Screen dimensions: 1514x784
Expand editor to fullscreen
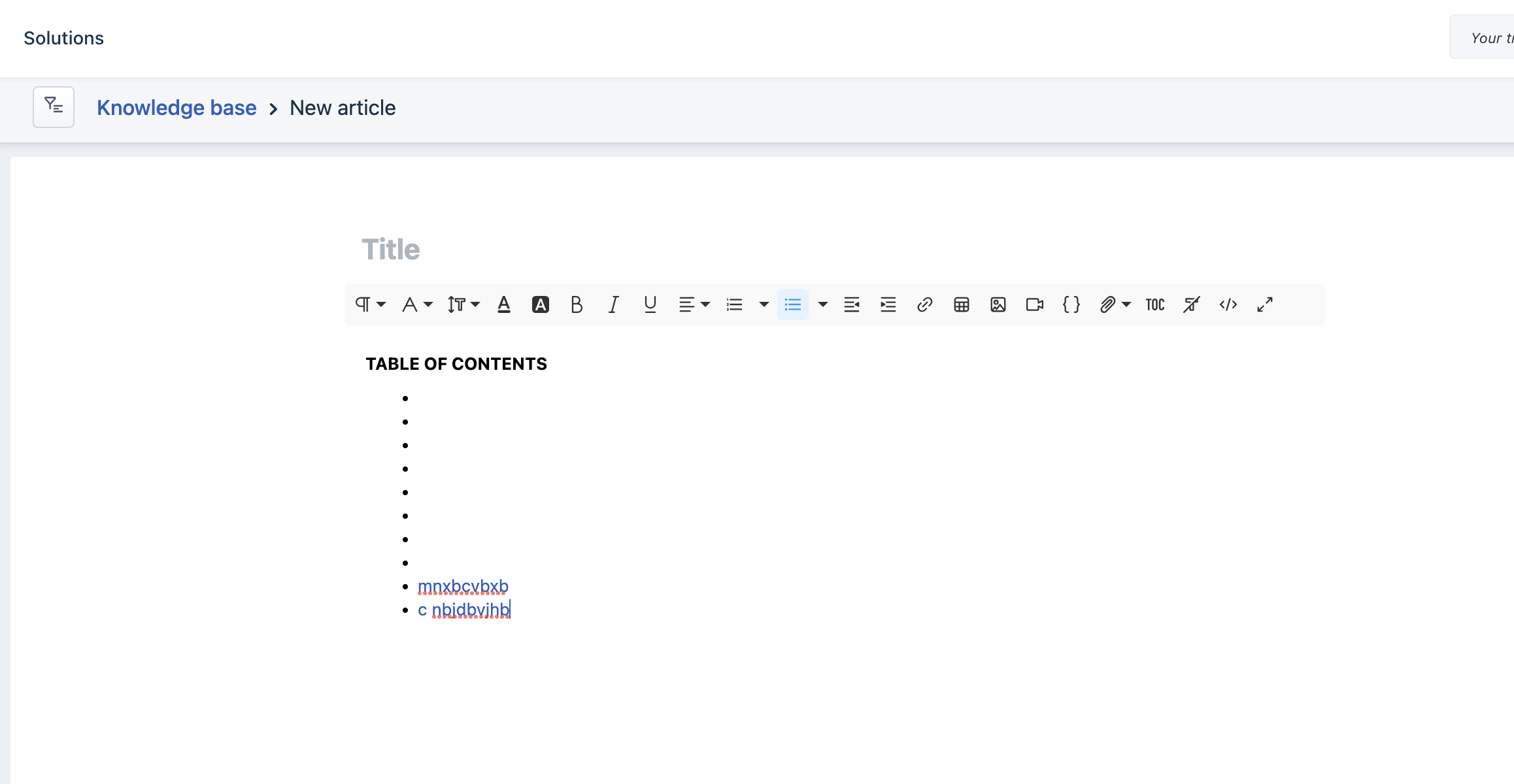tap(1264, 304)
